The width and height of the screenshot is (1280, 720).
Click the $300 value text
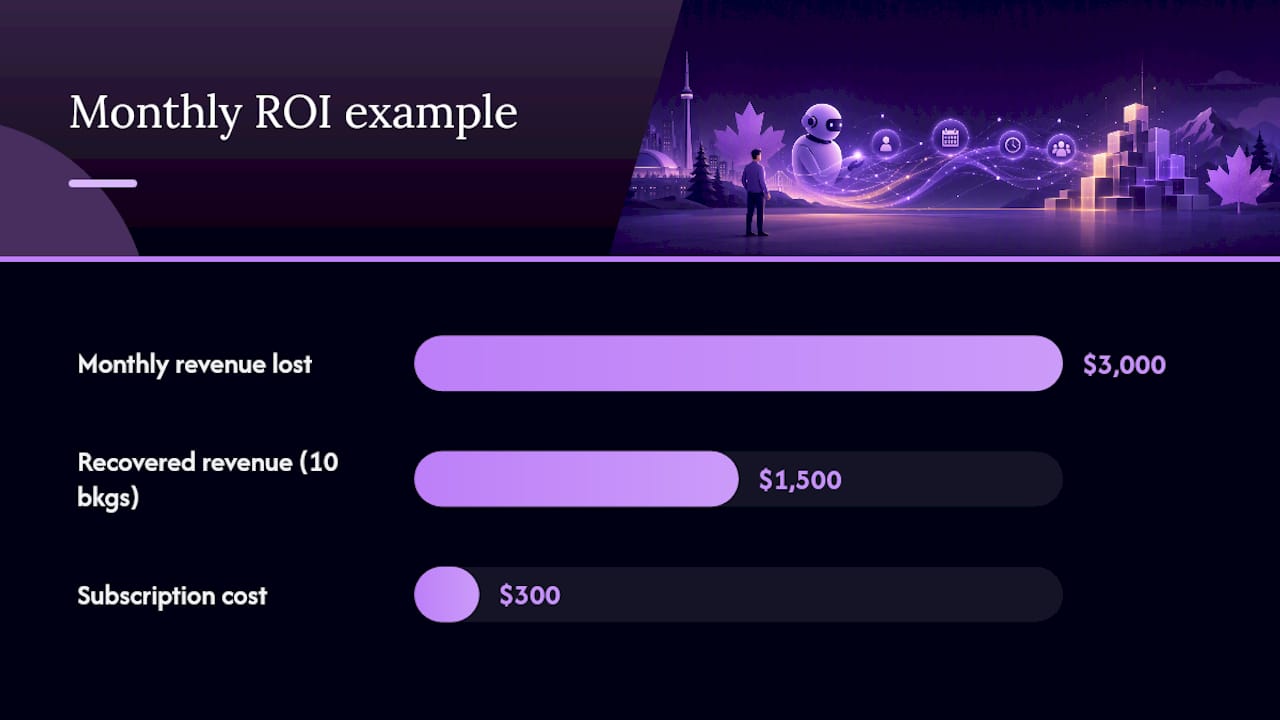pyautogui.click(x=530, y=596)
